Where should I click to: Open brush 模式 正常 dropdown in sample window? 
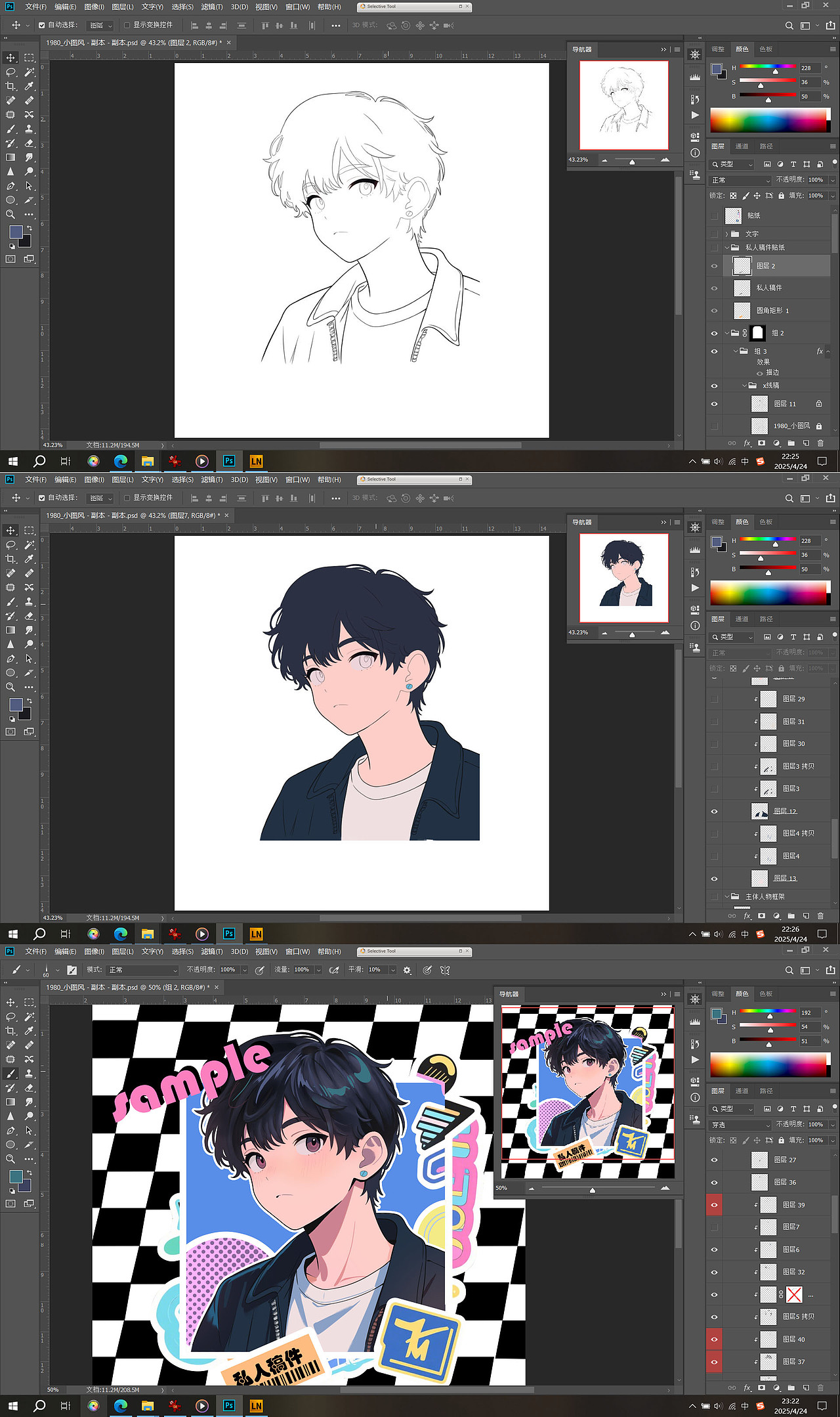[142, 970]
